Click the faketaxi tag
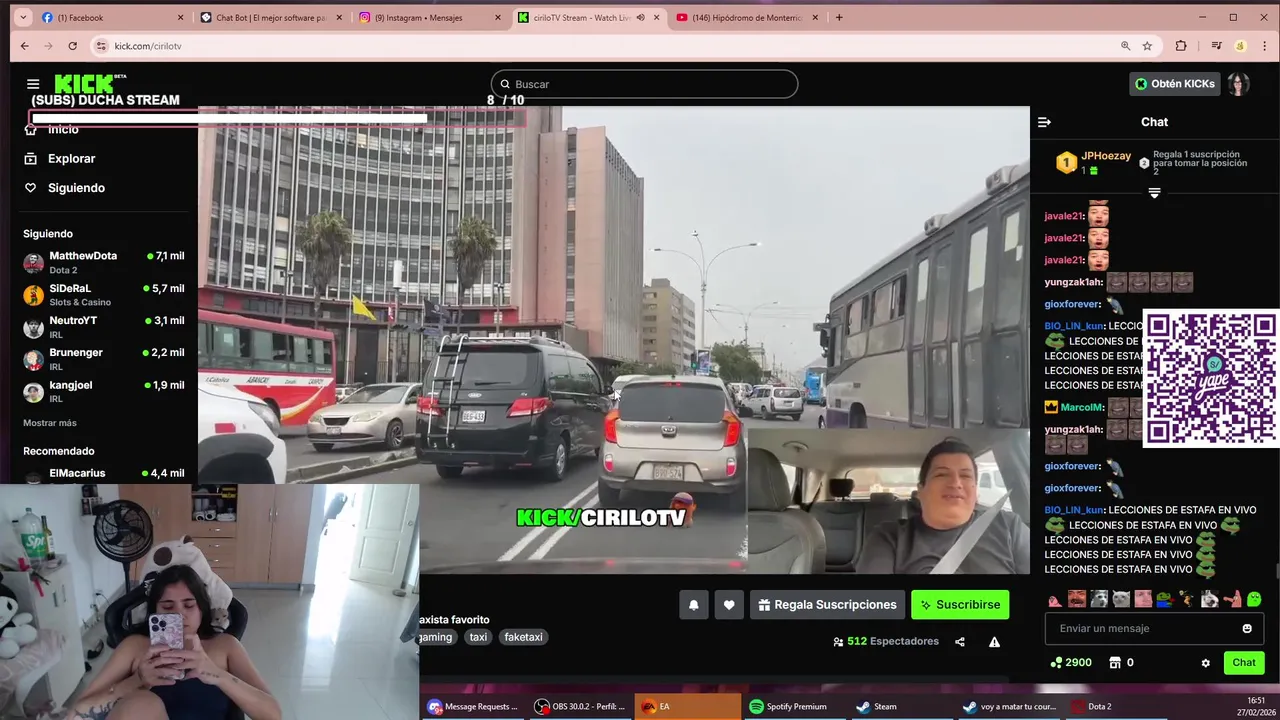 523,637
